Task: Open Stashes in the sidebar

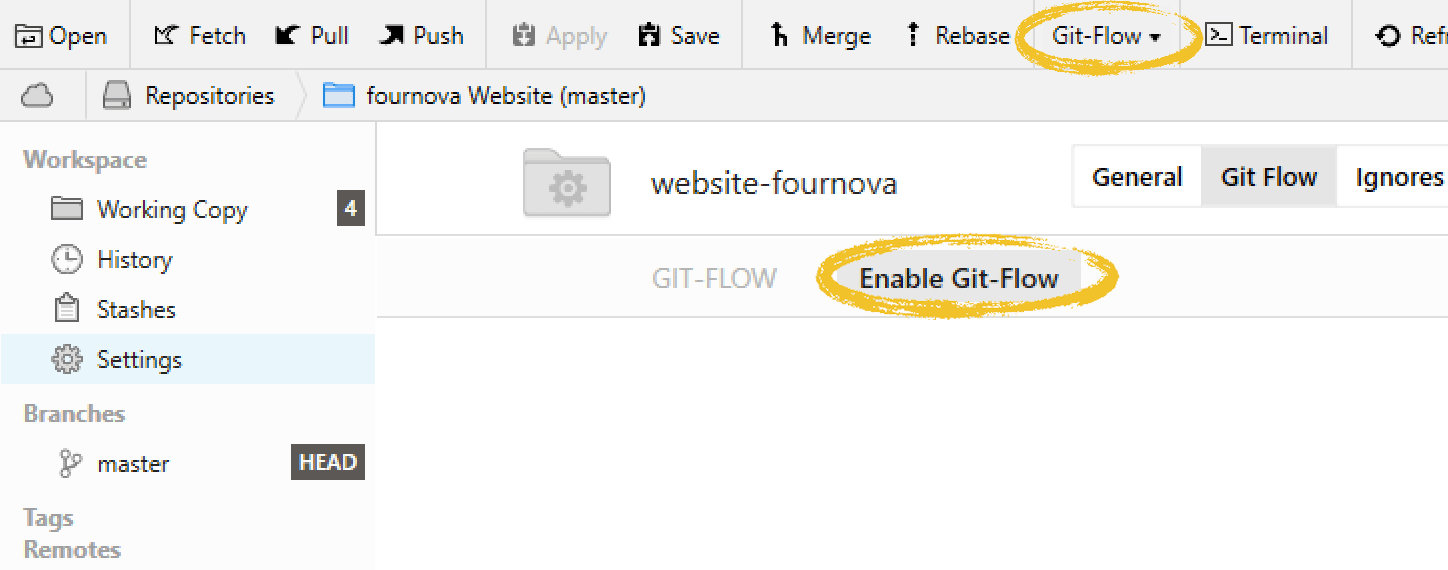Action: pos(136,310)
